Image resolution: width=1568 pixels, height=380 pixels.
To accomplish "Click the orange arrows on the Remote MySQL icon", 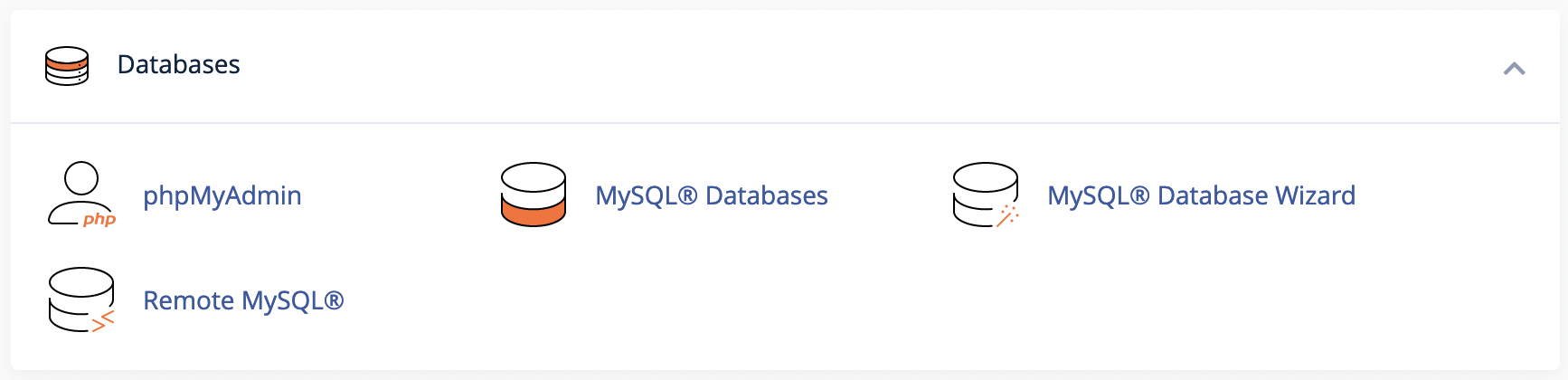I will tap(103, 321).
